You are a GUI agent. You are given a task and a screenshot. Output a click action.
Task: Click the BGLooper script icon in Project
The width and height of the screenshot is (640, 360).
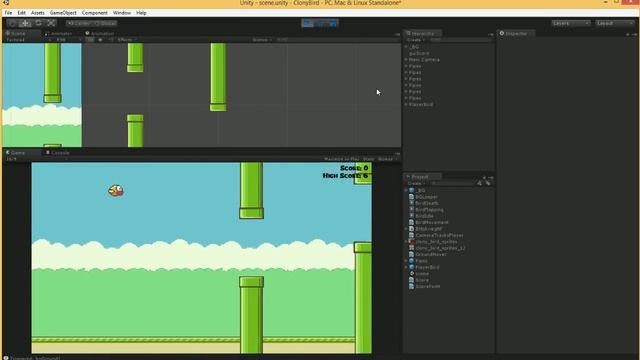[x=411, y=197]
